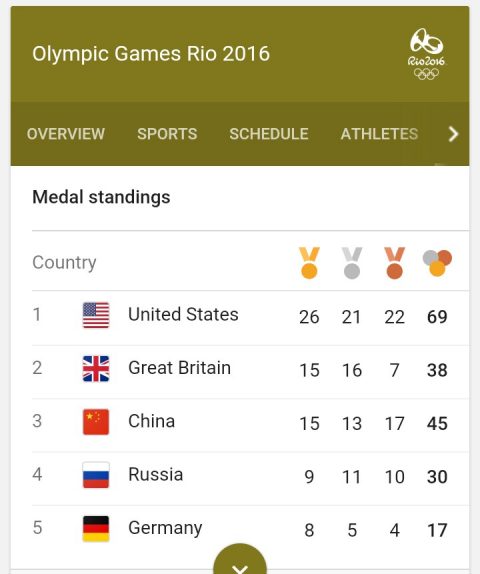Image resolution: width=480 pixels, height=574 pixels.
Task: Open the Great Britain country name
Action: [x=179, y=368]
